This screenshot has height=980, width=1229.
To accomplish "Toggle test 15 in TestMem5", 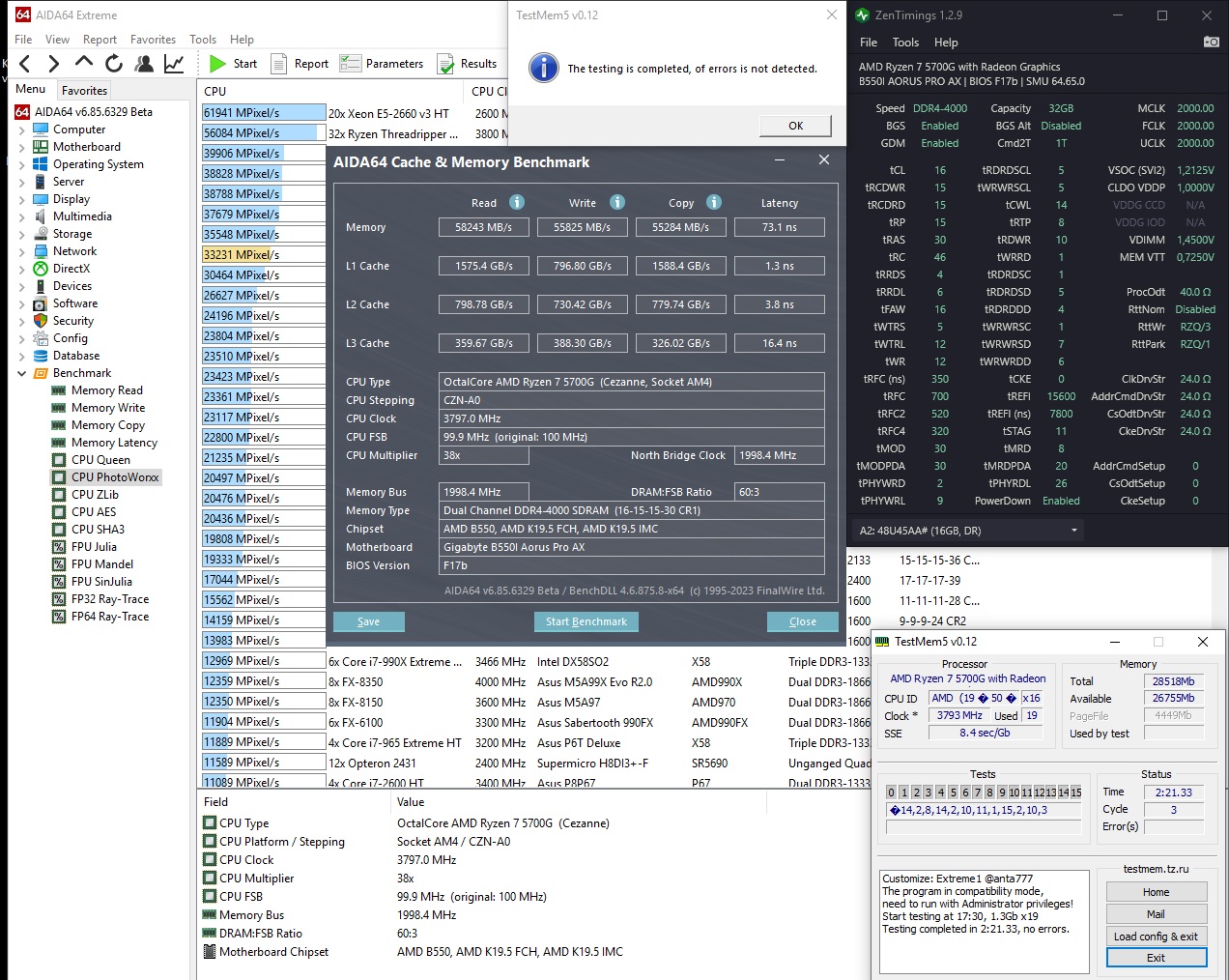I will click(1076, 792).
